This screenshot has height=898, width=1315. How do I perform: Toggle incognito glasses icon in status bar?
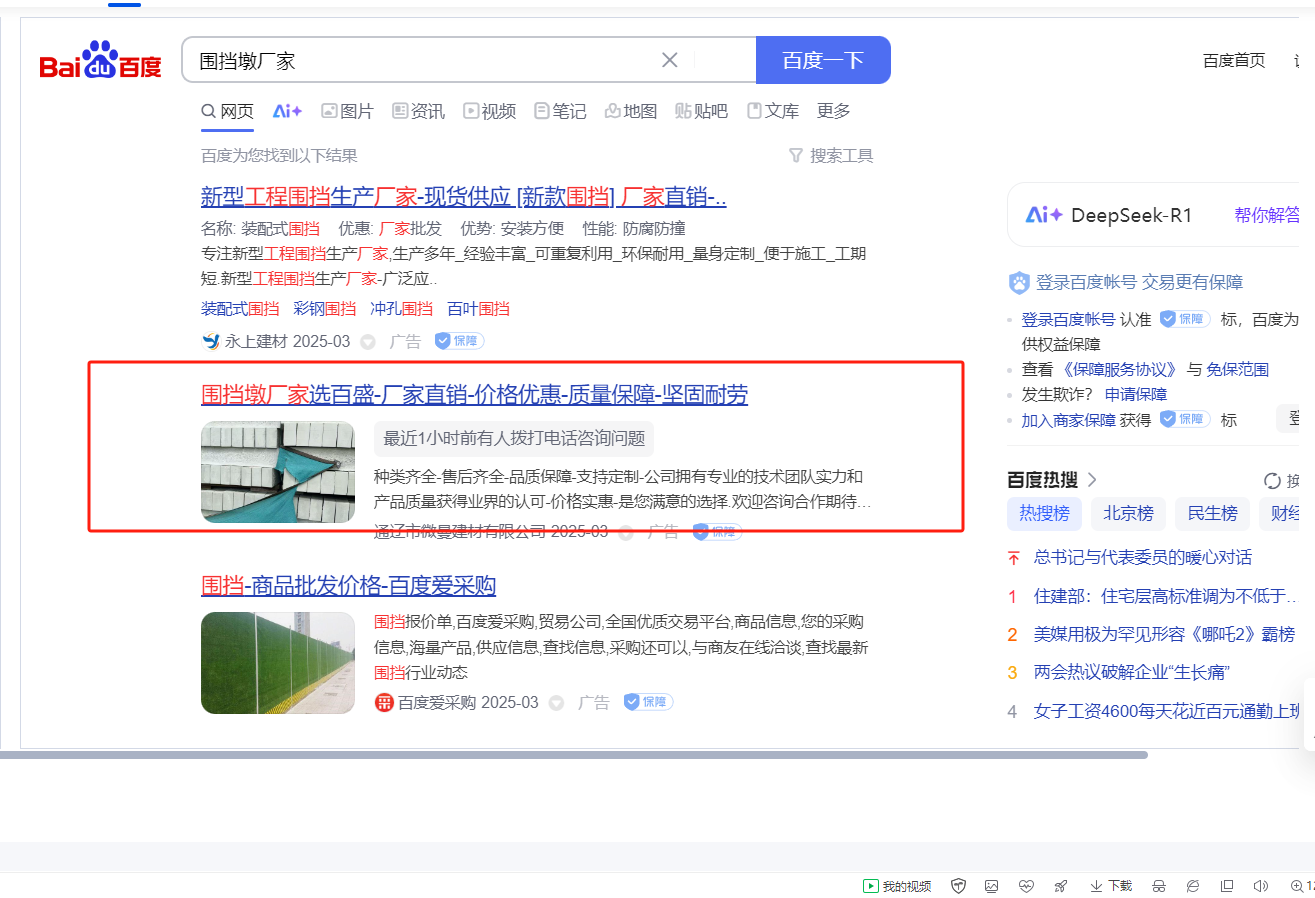[x=1159, y=886]
